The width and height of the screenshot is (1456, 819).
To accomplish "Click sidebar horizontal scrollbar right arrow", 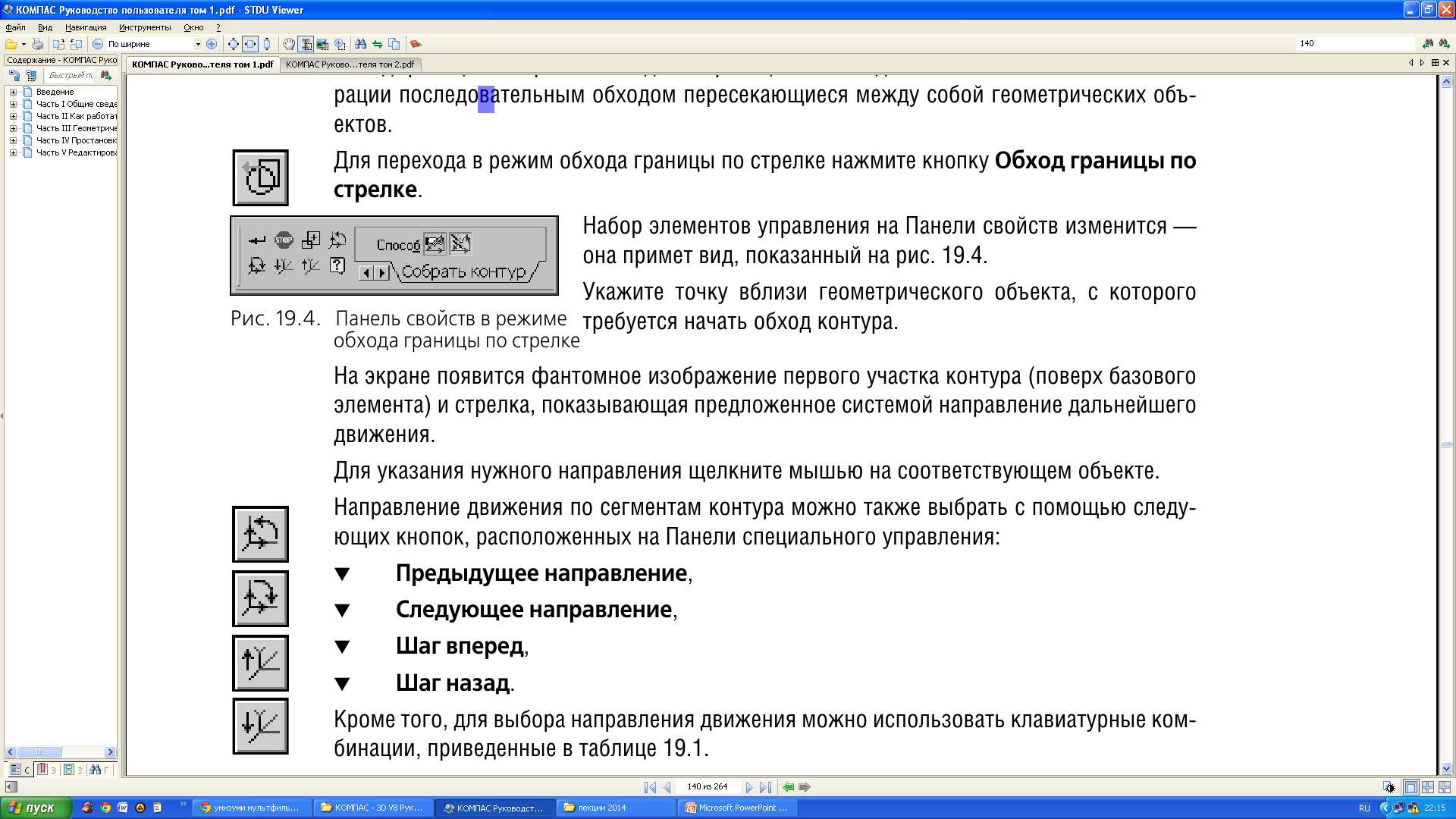I will coord(110,752).
